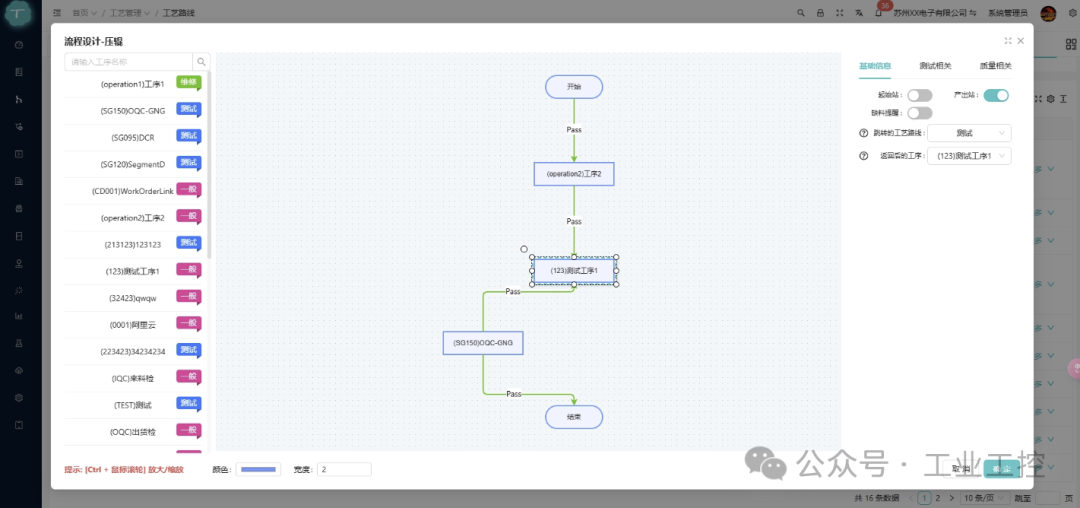This screenshot has width=1080, height=508.
Task: Maximize the 流程设计 dialog
Action: tap(1008, 41)
